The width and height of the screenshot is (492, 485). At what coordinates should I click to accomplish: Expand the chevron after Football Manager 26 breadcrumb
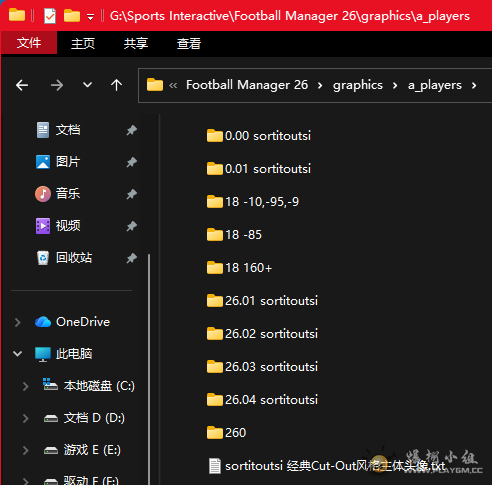(320, 86)
